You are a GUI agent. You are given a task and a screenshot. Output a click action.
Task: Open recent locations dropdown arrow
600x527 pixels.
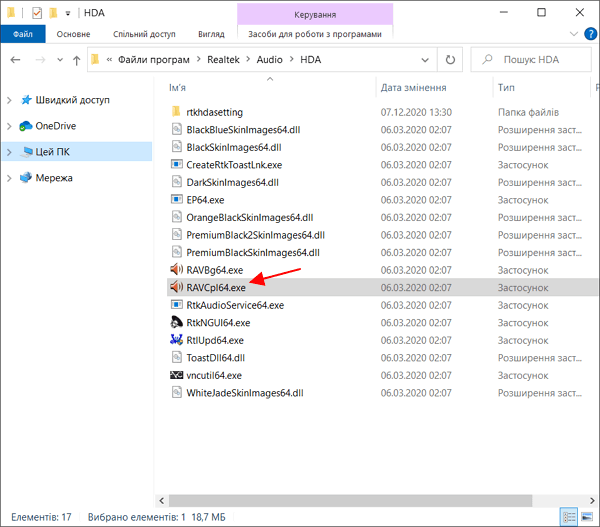[x=60, y=60]
